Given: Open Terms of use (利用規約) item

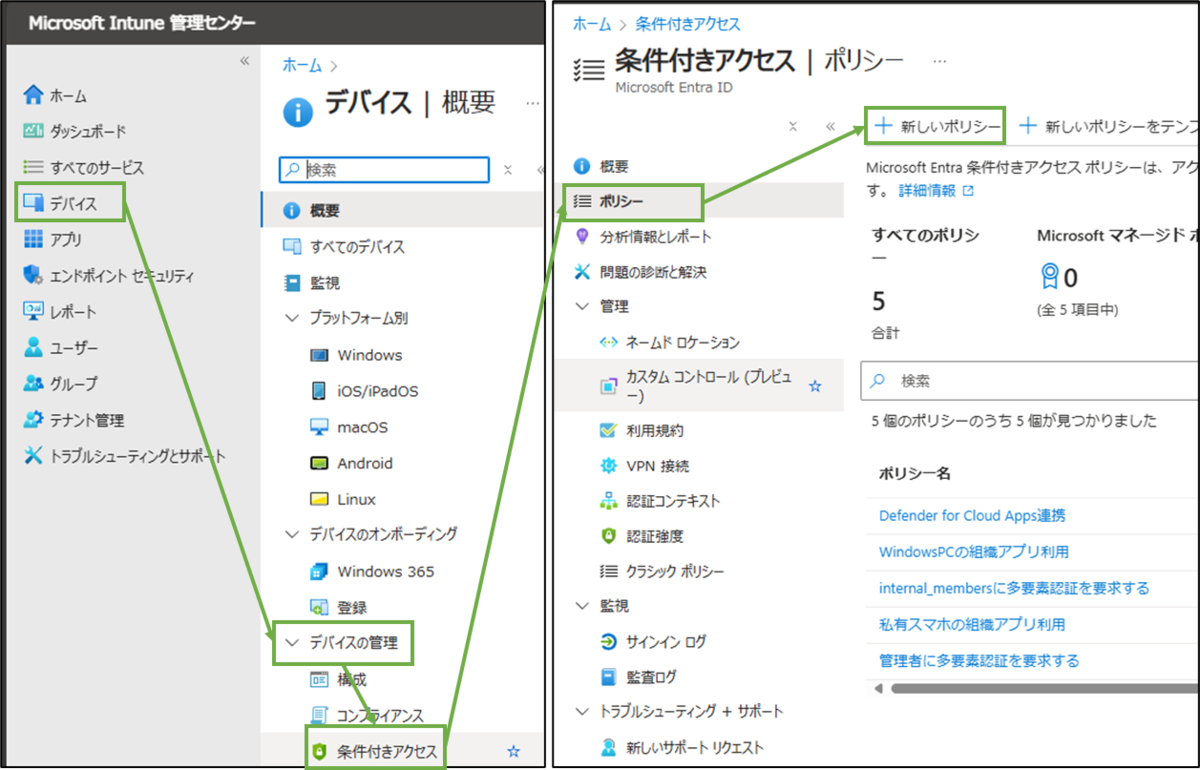Looking at the screenshot, I should (x=641, y=430).
